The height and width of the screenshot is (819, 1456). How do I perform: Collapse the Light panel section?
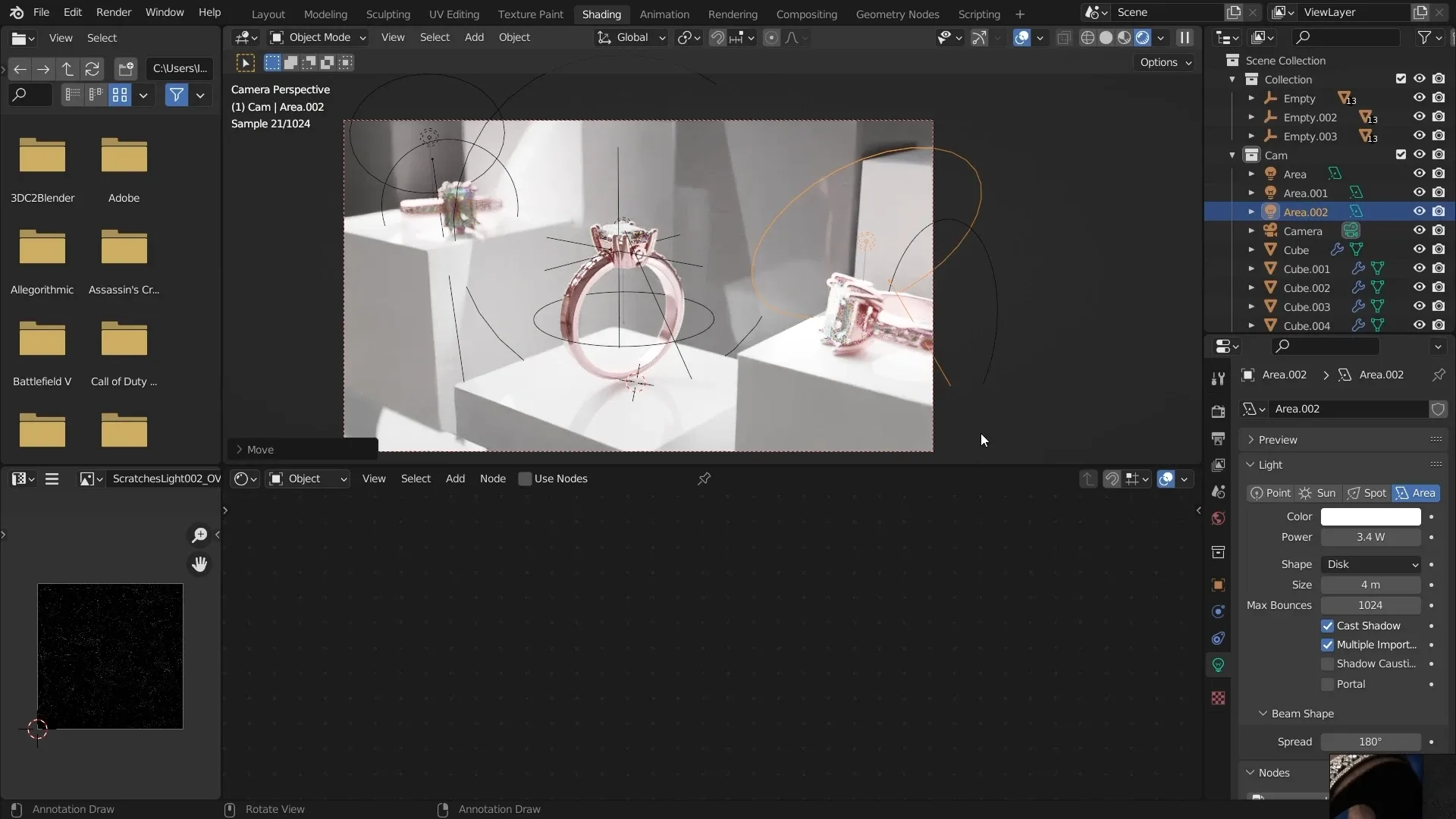1250,465
